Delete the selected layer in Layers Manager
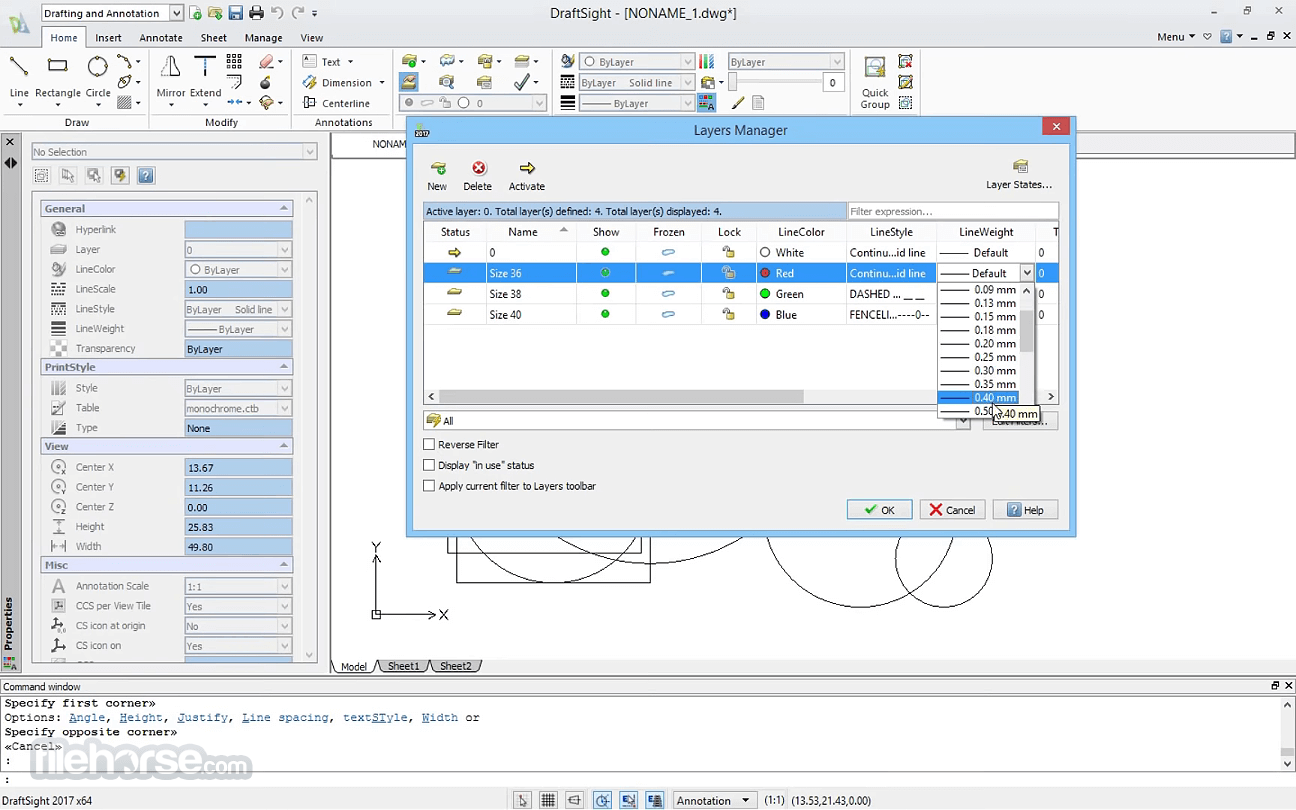This screenshot has height=810, width=1296. pos(478,176)
